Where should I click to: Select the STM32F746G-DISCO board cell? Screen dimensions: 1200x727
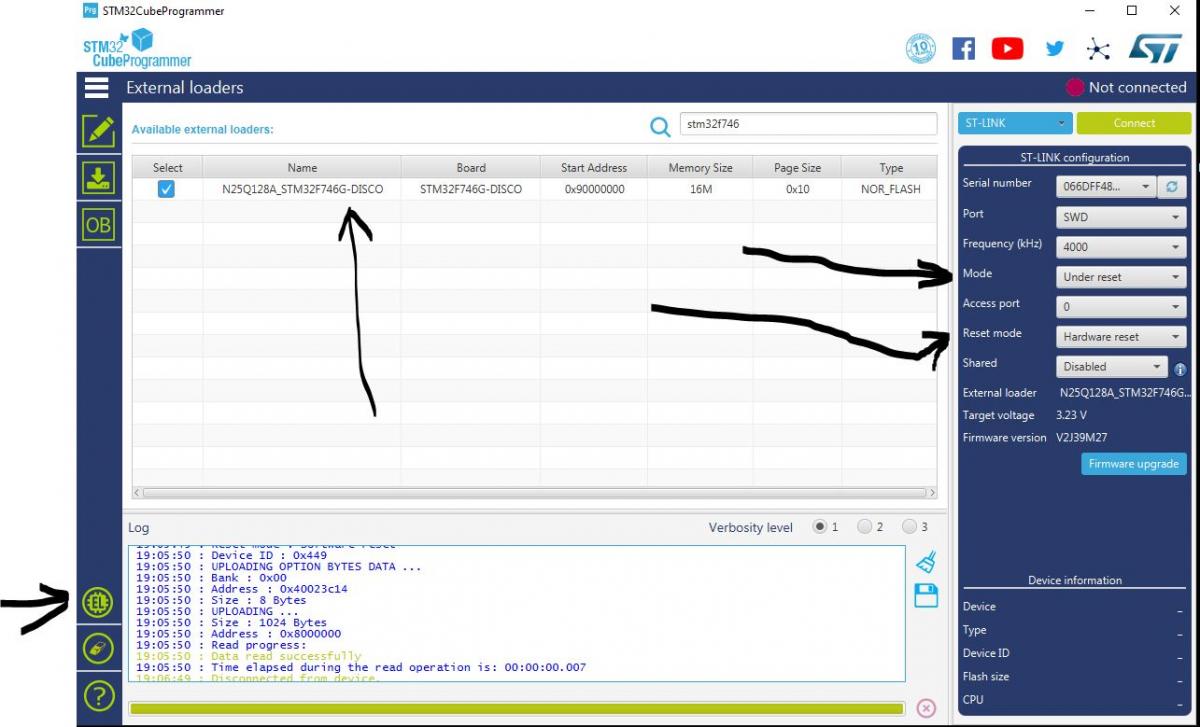471,189
